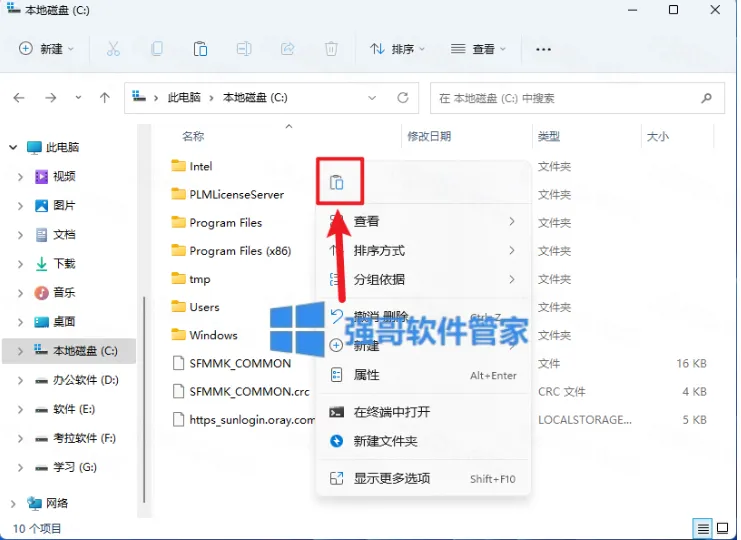Go back with the left arrow
The width and height of the screenshot is (741, 540).
[x=19, y=98]
